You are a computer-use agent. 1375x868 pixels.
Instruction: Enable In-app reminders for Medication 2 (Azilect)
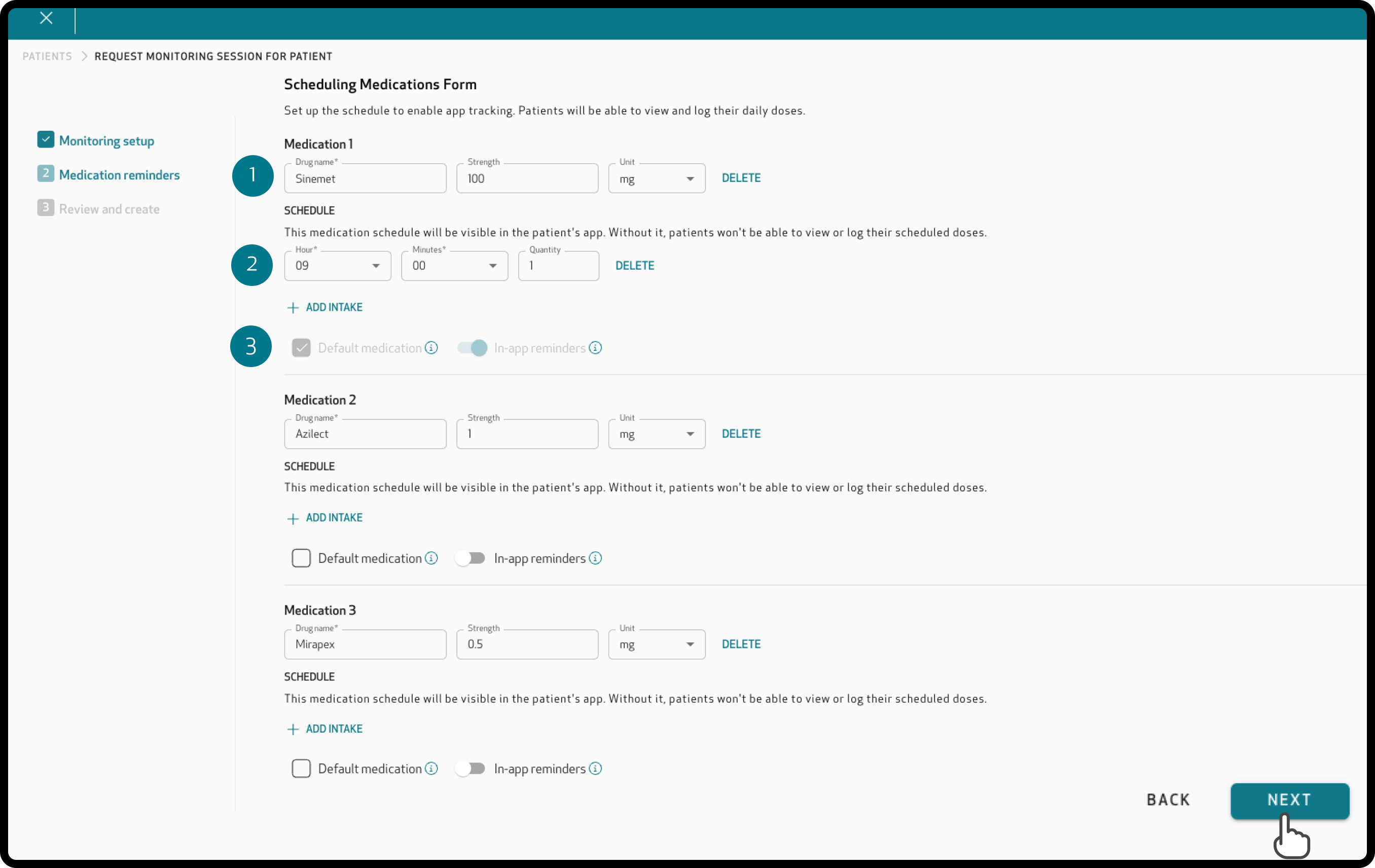tap(471, 558)
